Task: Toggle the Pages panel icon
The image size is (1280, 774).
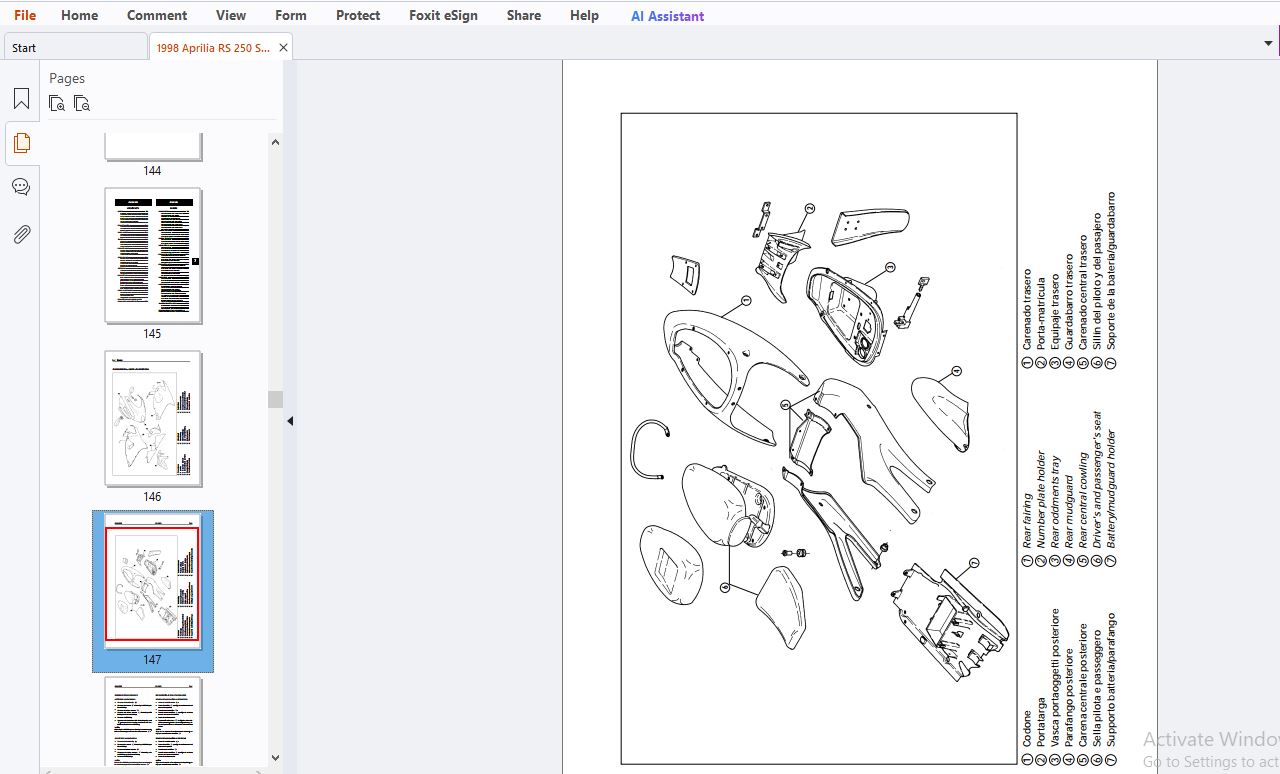Action: (x=21, y=143)
